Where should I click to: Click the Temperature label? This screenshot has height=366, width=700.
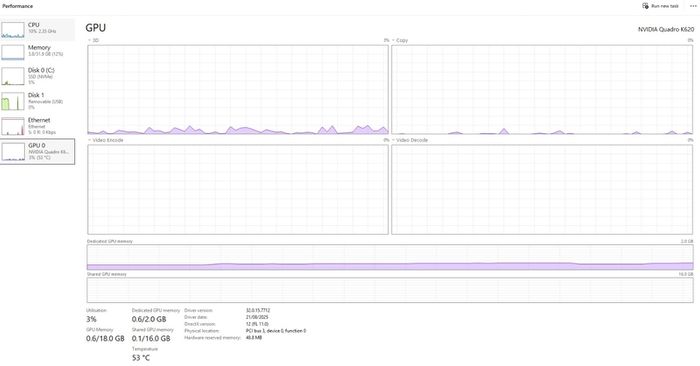pos(145,349)
